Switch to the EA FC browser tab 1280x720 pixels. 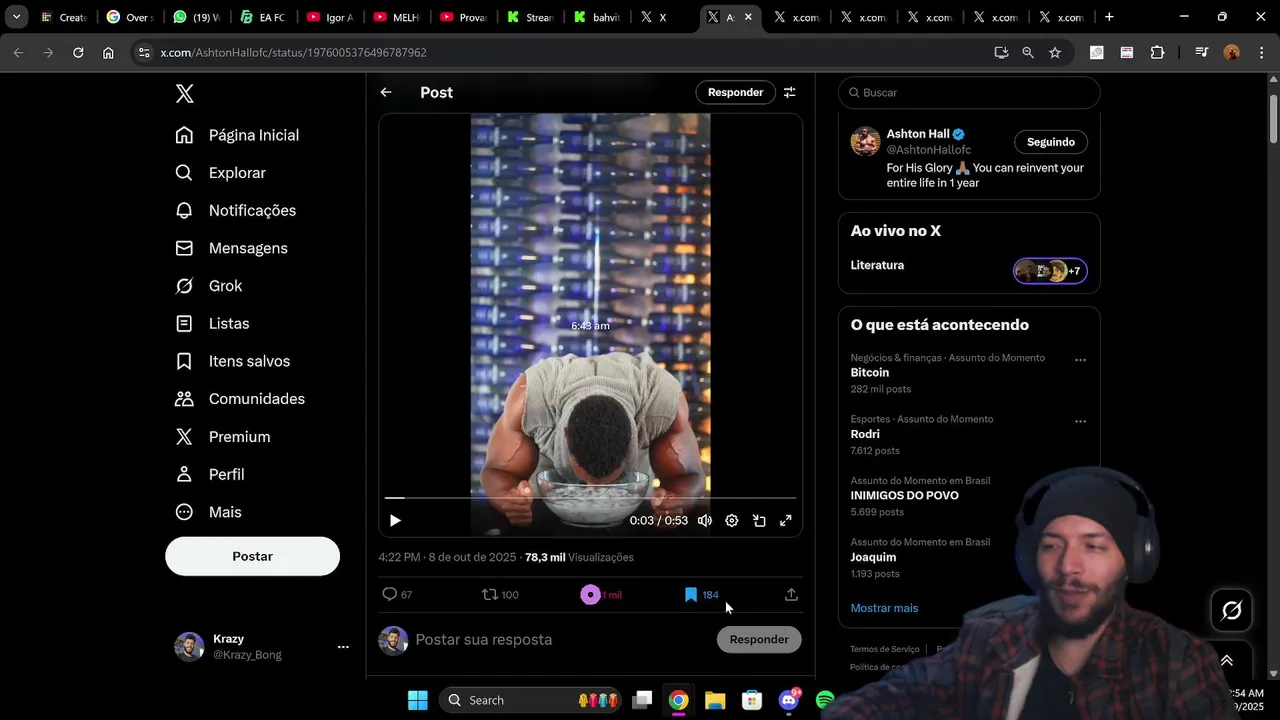click(263, 17)
